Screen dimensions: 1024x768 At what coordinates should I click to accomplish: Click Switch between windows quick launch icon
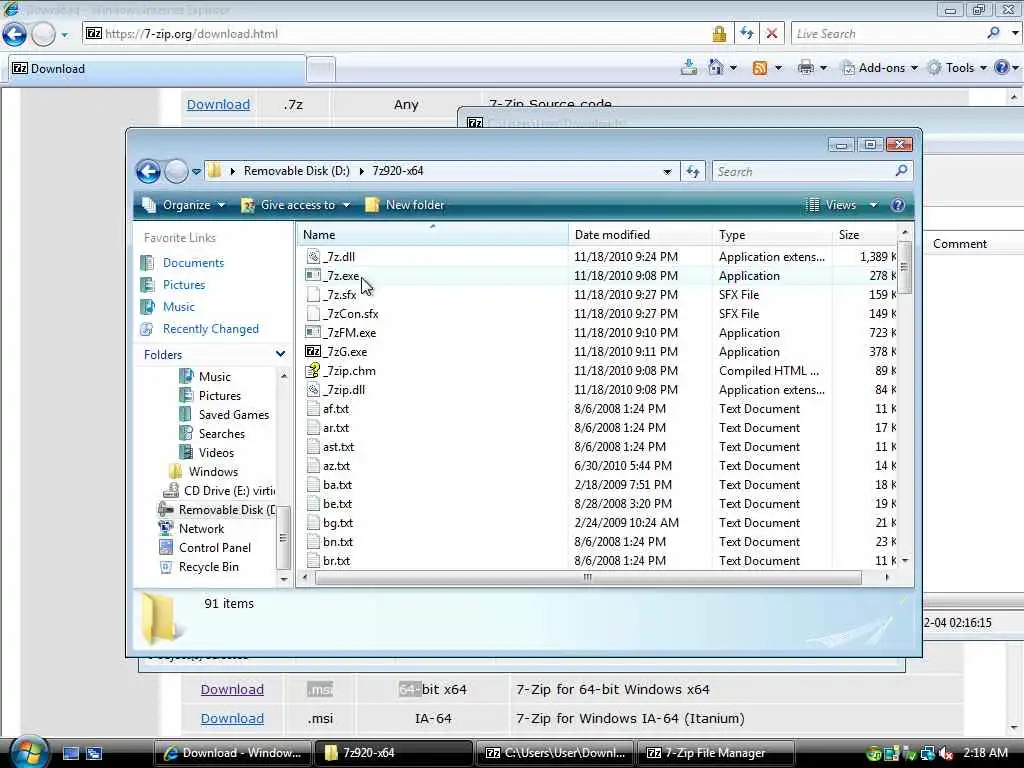[x=94, y=753]
